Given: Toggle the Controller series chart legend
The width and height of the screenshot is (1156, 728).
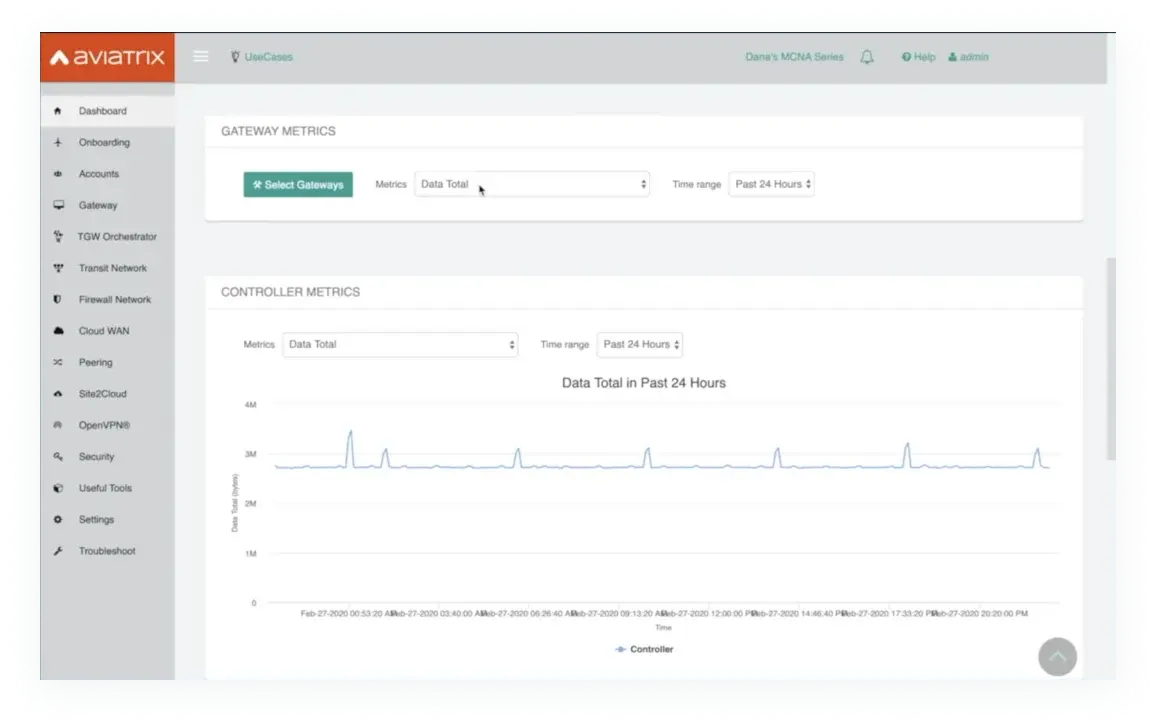Looking at the screenshot, I should click(x=644, y=649).
